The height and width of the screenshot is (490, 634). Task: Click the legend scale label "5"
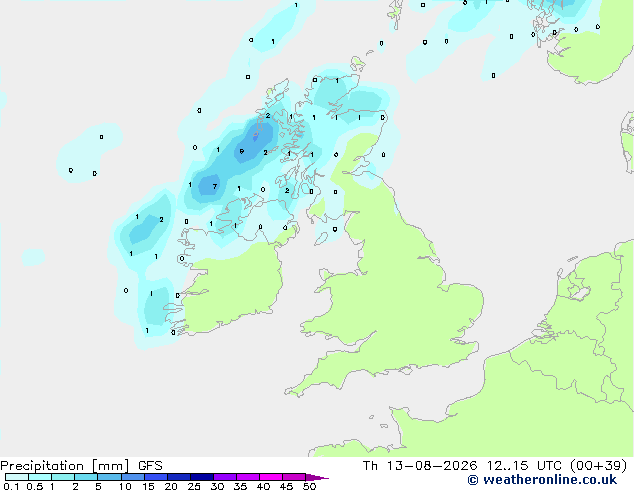pyautogui.click(x=98, y=486)
